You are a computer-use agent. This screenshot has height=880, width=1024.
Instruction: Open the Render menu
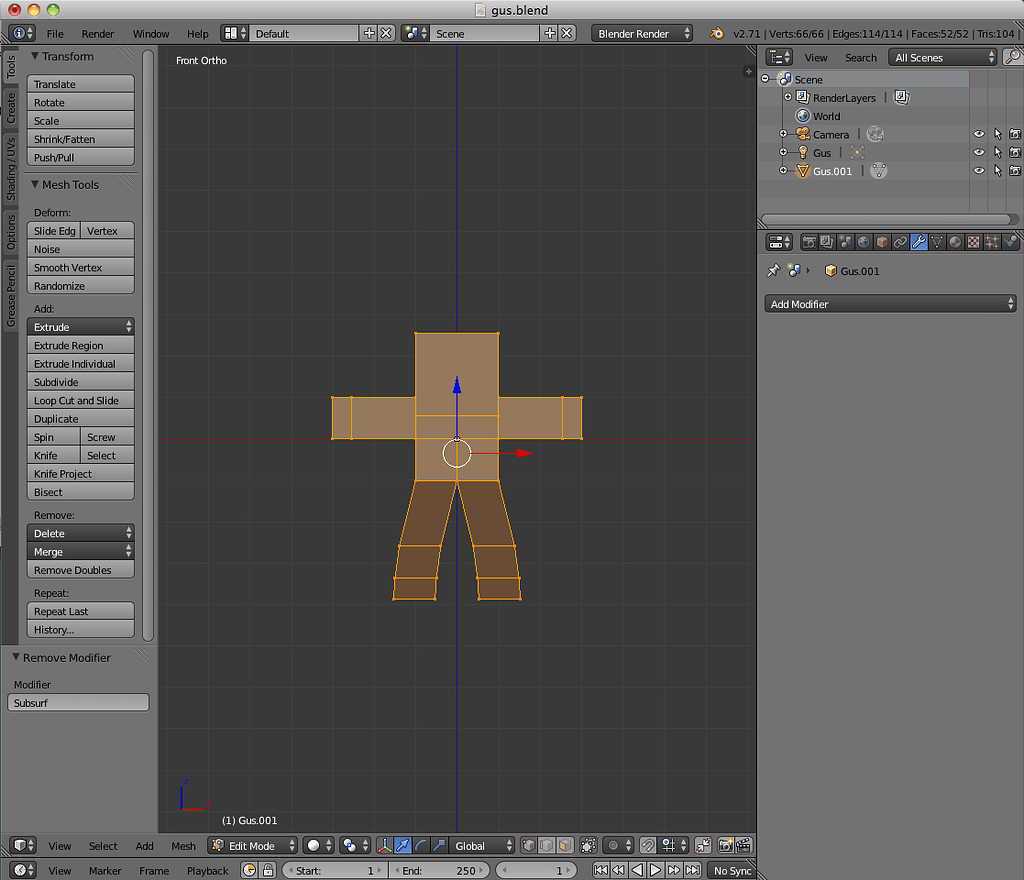pyautogui.click(x=97, y=34)
